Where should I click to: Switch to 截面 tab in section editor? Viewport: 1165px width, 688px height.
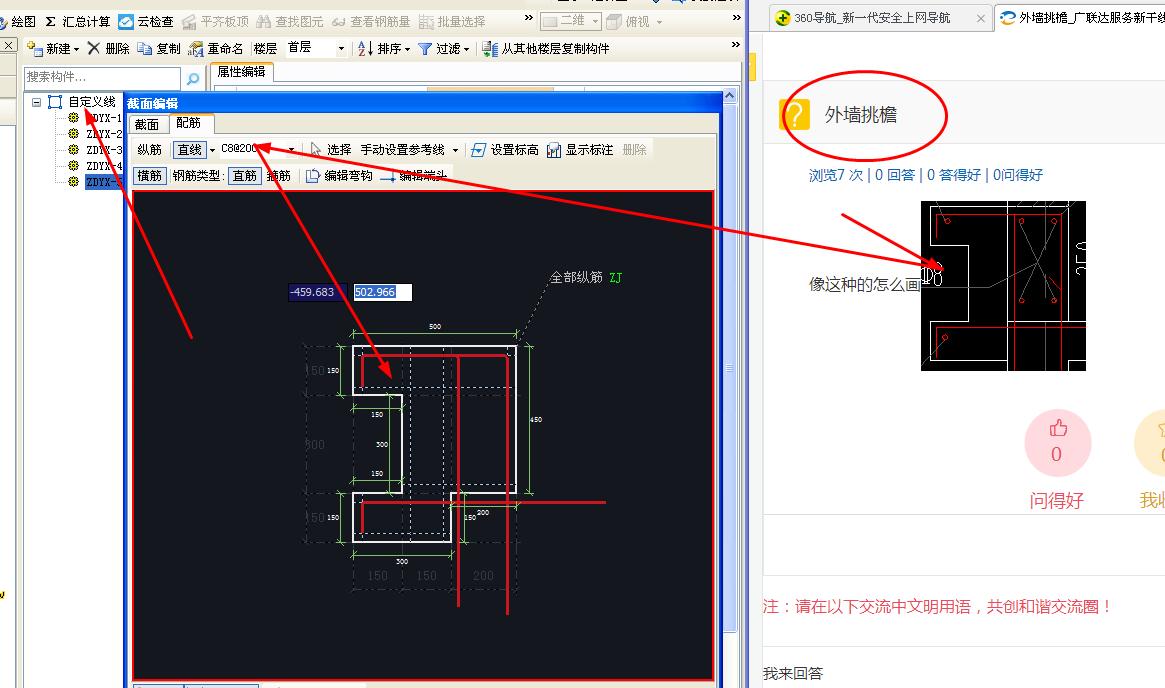[147, 124]
